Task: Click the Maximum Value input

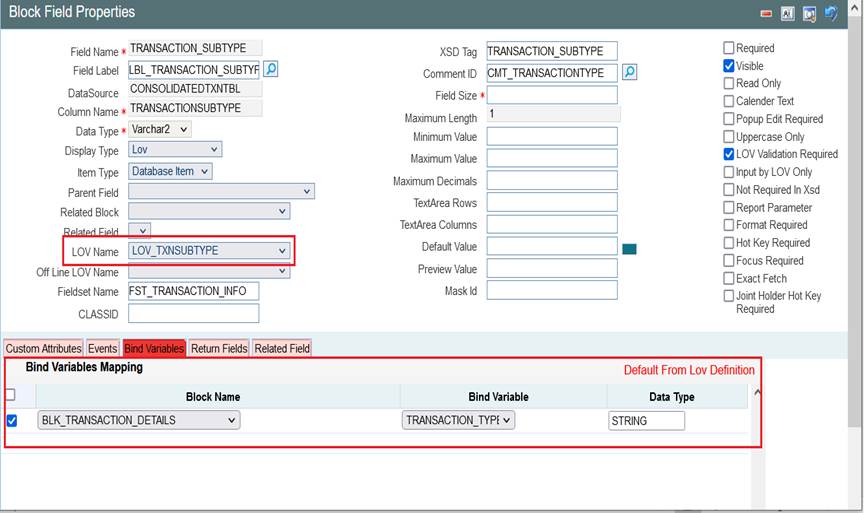Action: (552, 158)
